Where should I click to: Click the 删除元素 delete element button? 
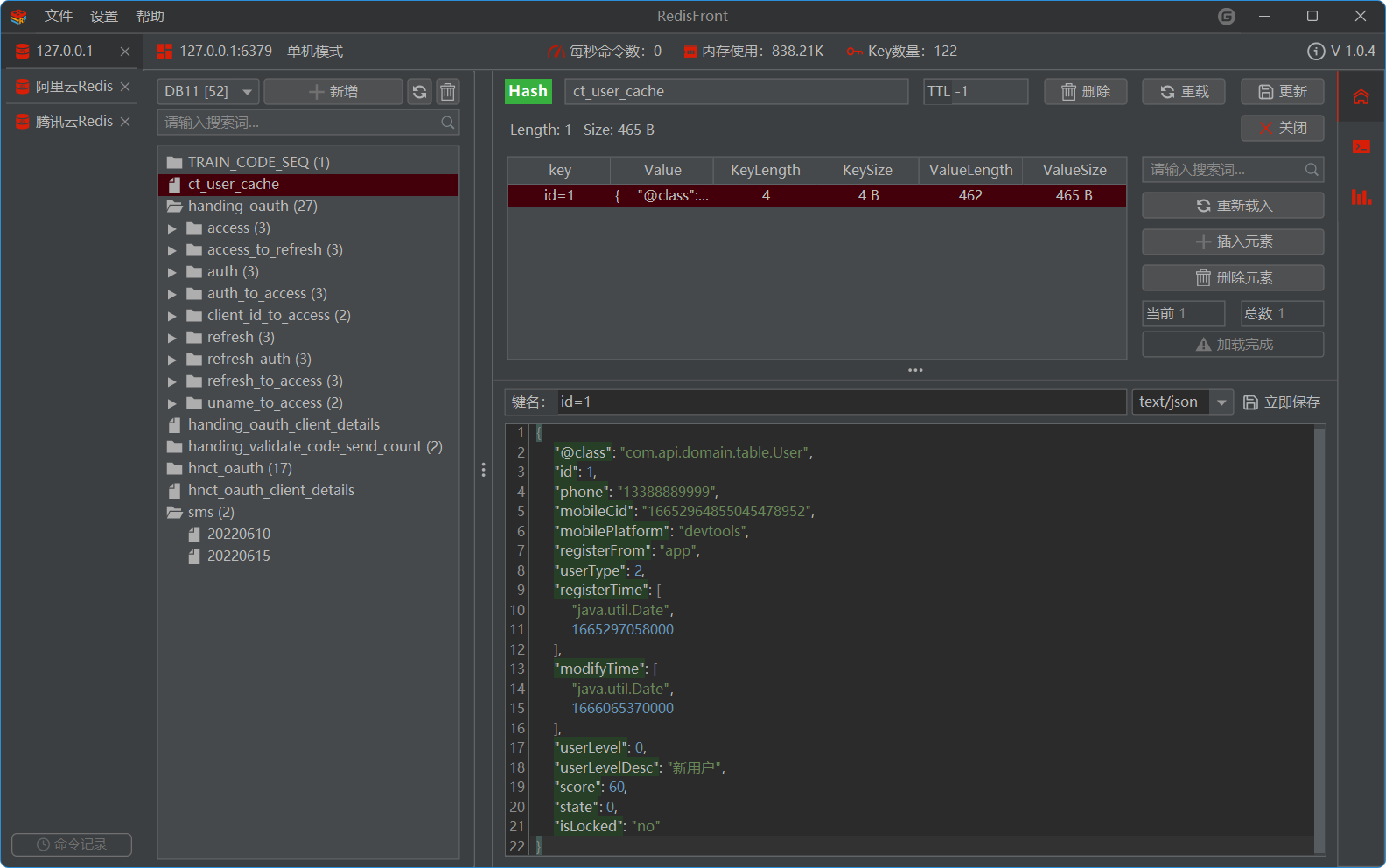click(1233, 278)
